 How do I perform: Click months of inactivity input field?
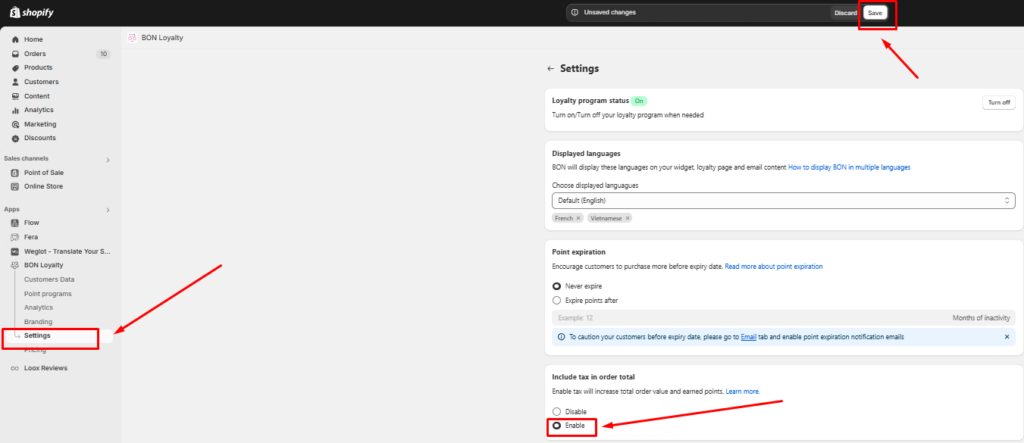pyautogui.click(x=783, y=318)
